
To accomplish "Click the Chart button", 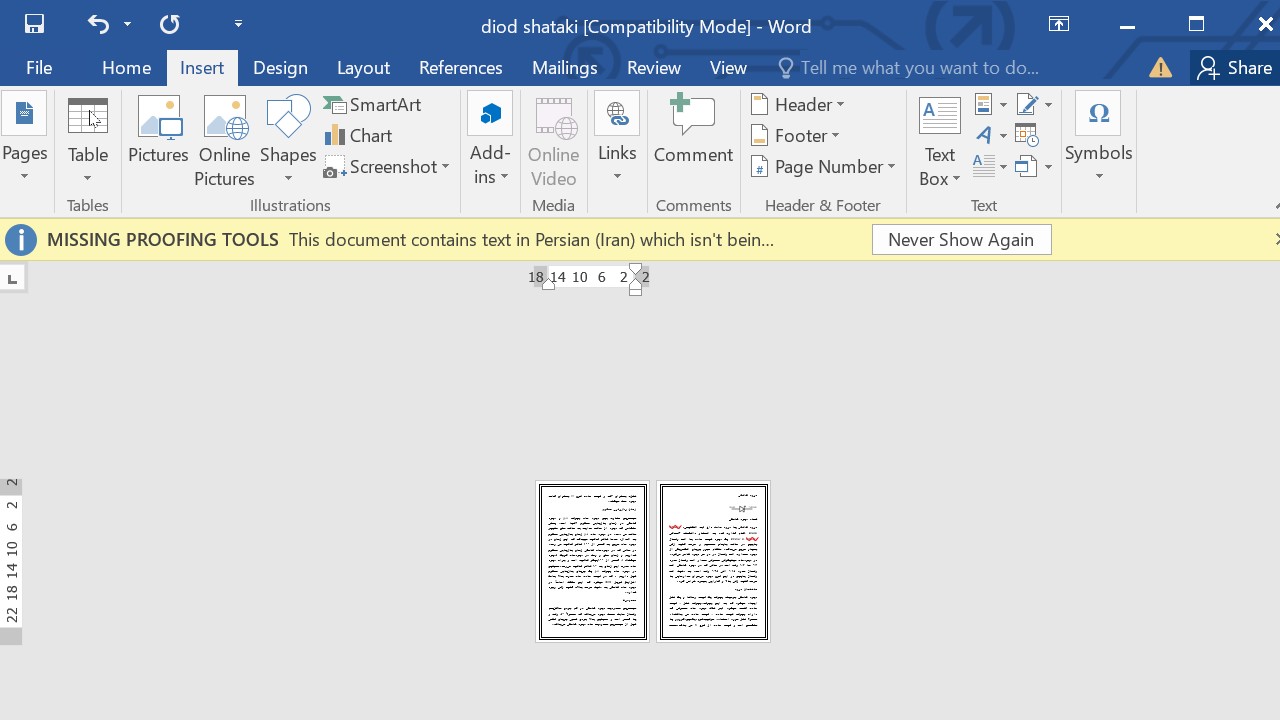I will pyautogui.click(x=358, y=136).
